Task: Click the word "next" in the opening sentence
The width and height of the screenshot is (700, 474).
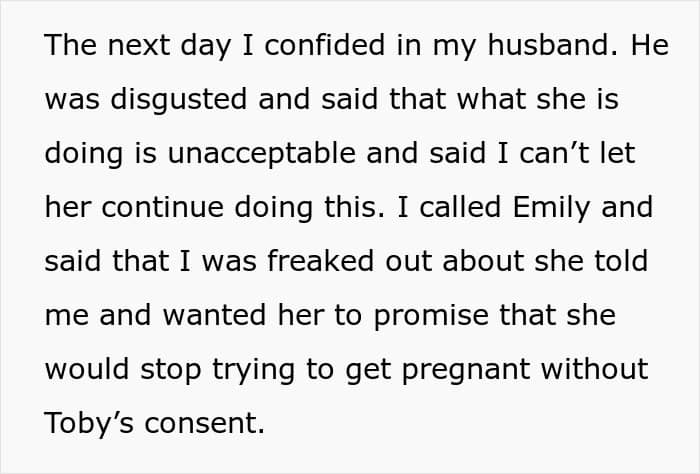Action: click(138, 45)
